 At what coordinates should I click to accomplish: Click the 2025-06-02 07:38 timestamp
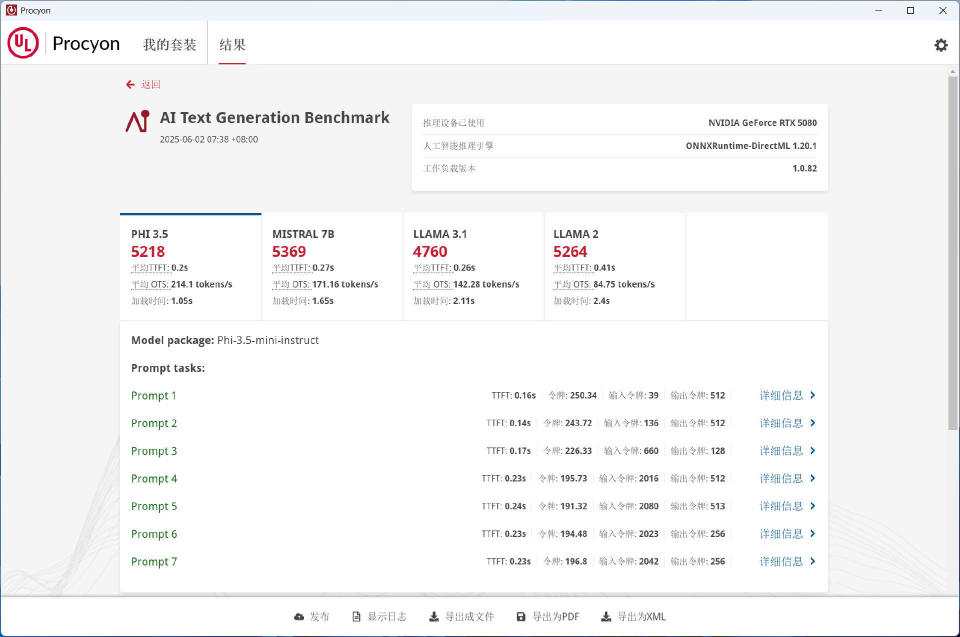coord(209,140)
